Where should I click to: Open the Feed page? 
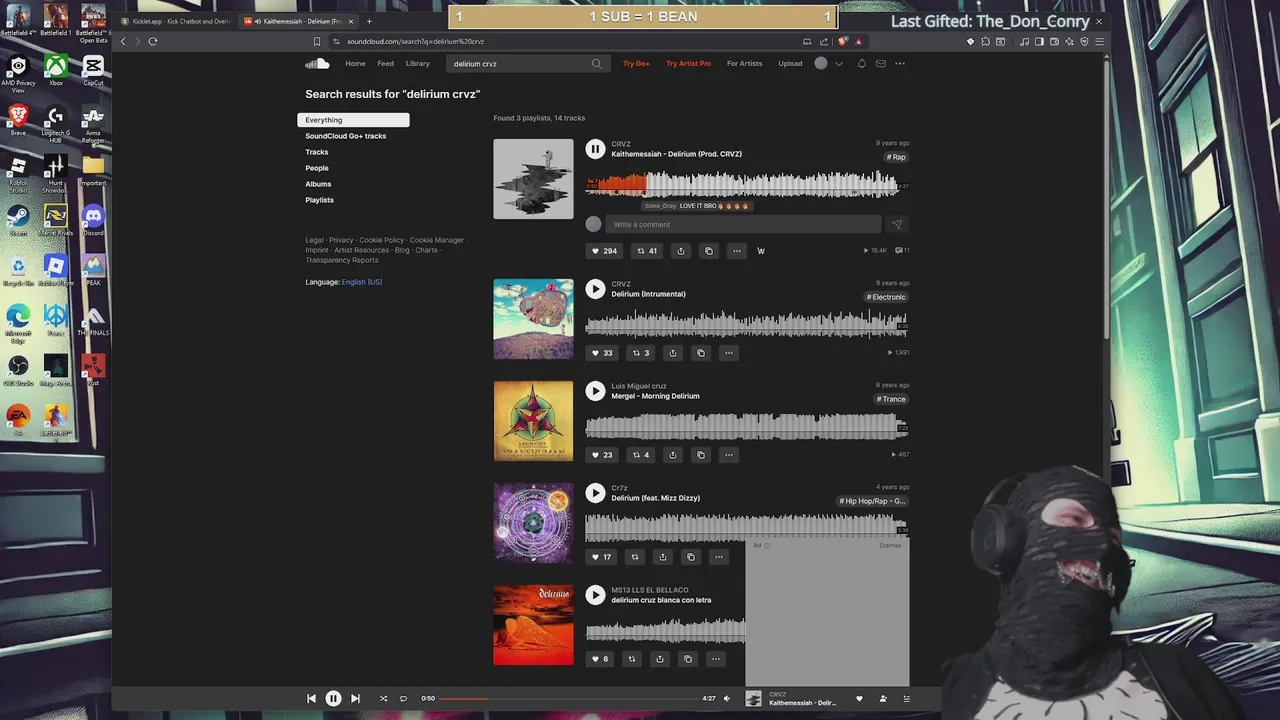click(x=385, y=63)
